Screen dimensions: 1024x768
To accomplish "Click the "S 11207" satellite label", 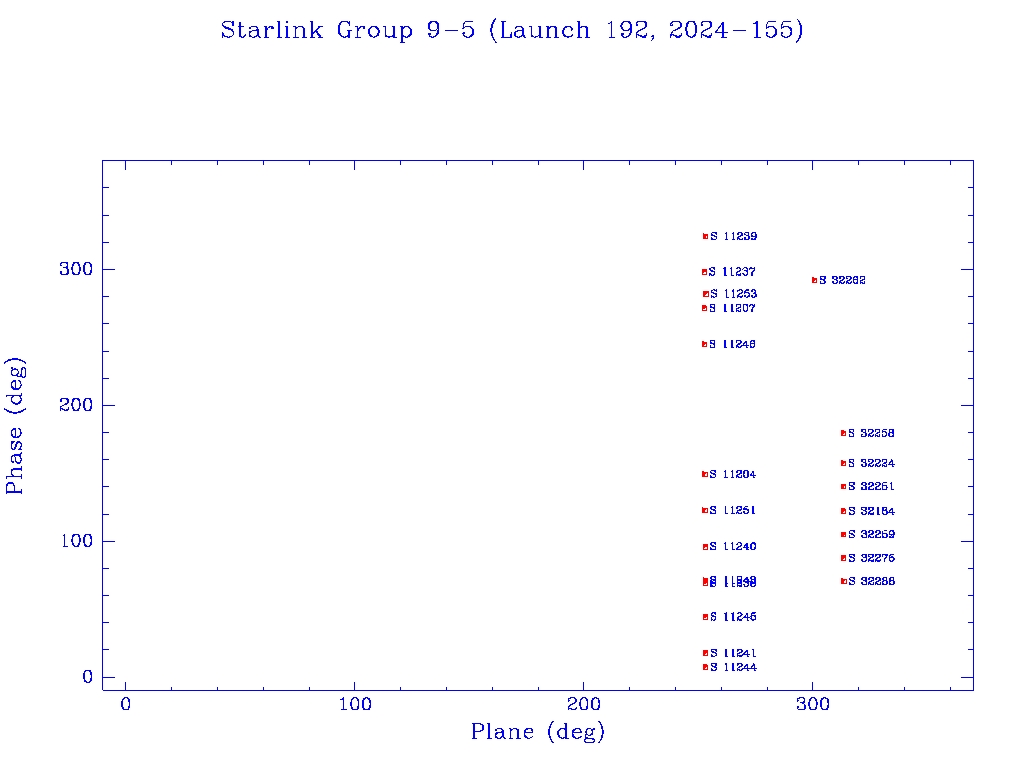I will (732, 308).
